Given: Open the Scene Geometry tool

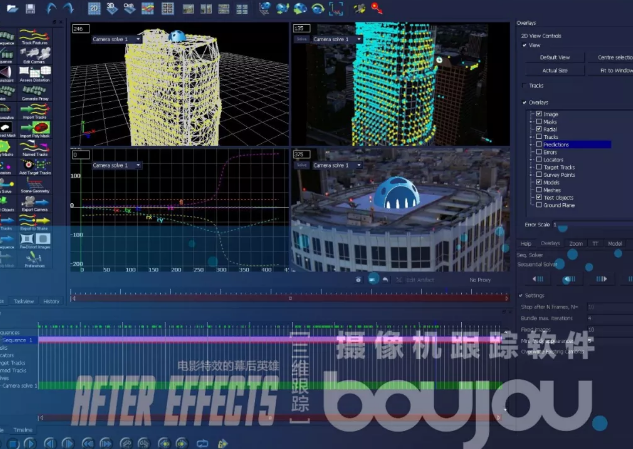Looking at the screenshot, I should tap(35, 185).
